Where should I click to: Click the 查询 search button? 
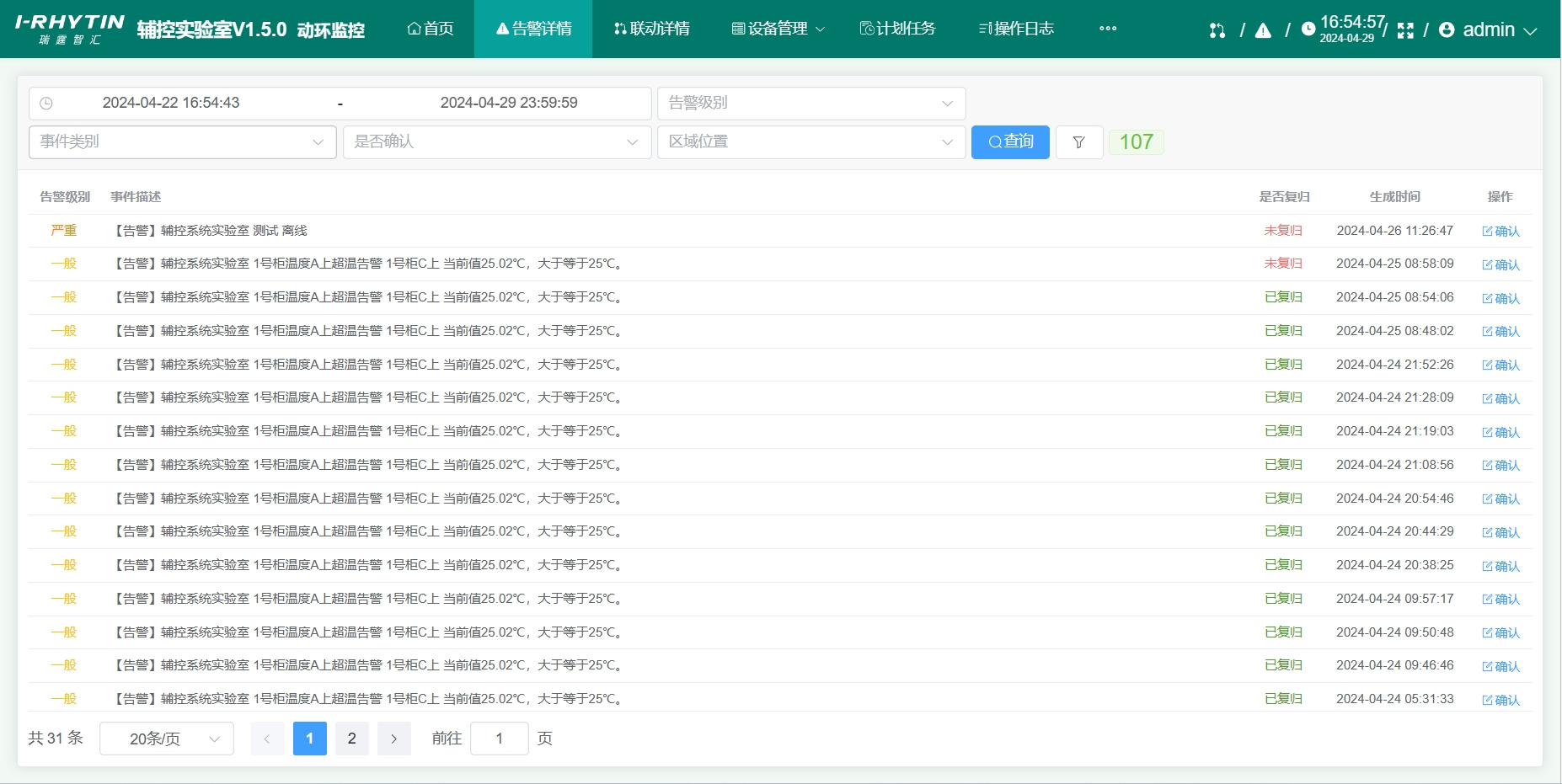[x=1010, y=142]
